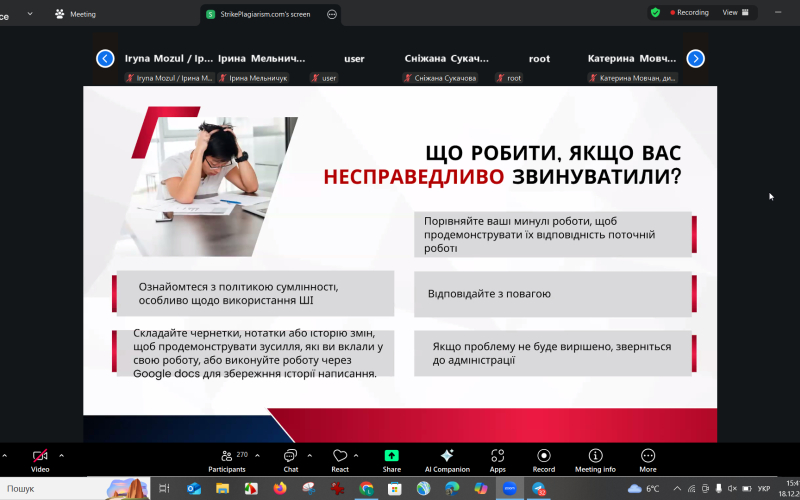This screenshot has width=800, height=500.
Task: Expand the caret next to Chat
Action: click(309, 454)
